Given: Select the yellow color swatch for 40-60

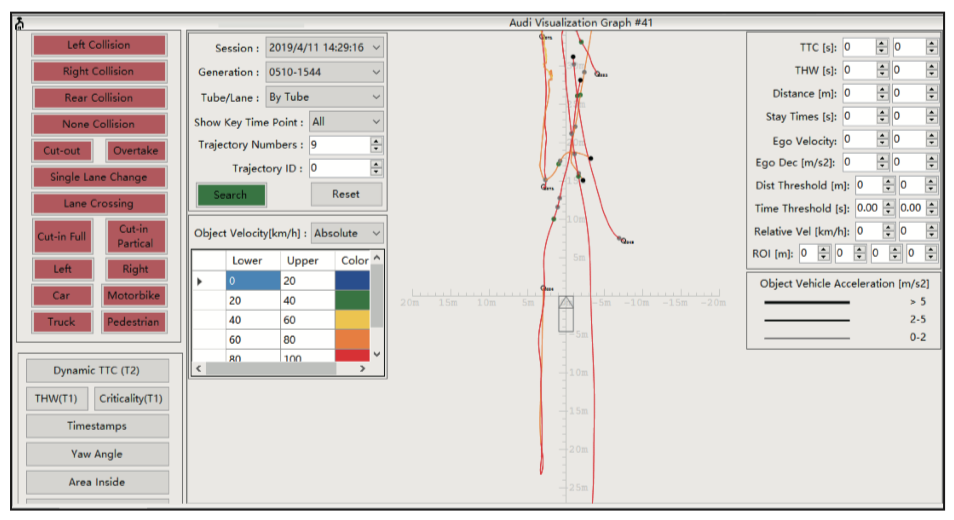Looking at the screenshot, I should click(352, 320).
